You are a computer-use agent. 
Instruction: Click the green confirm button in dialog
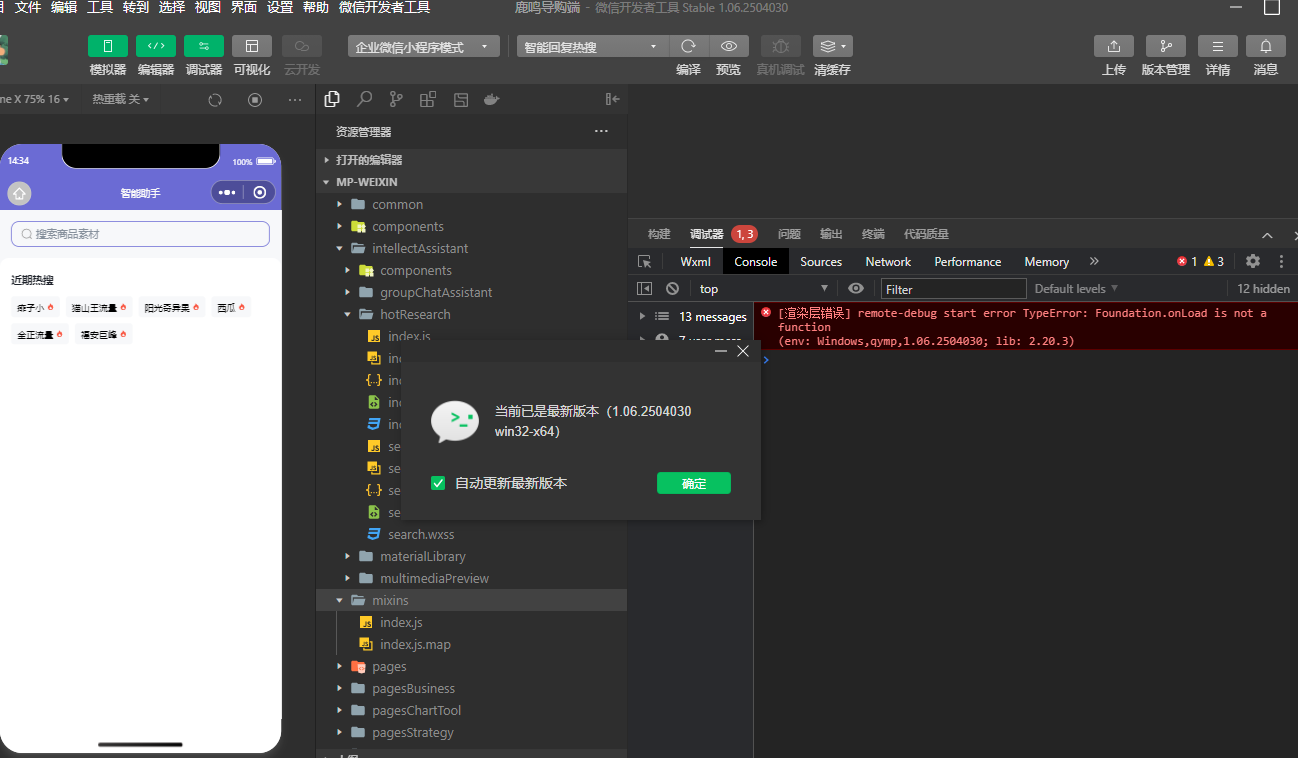694,483
